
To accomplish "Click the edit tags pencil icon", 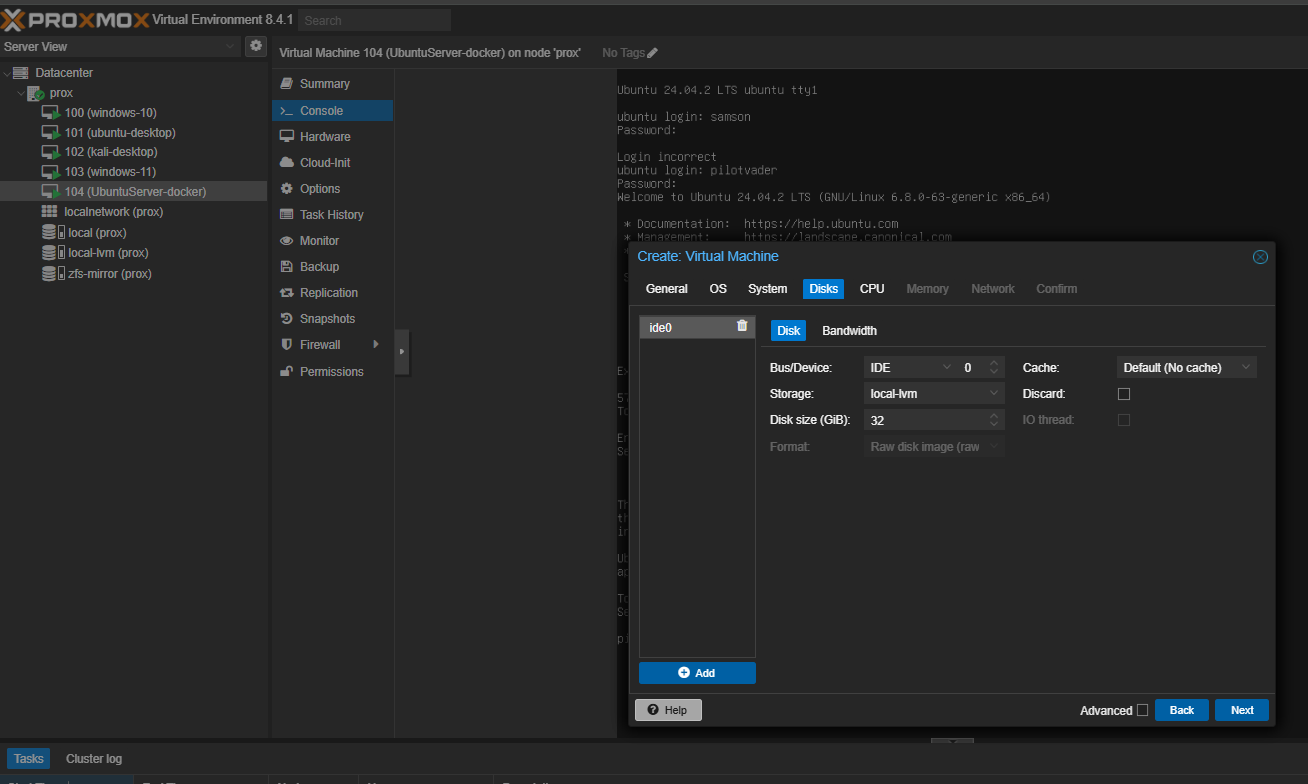I will [x=653, y=53].
